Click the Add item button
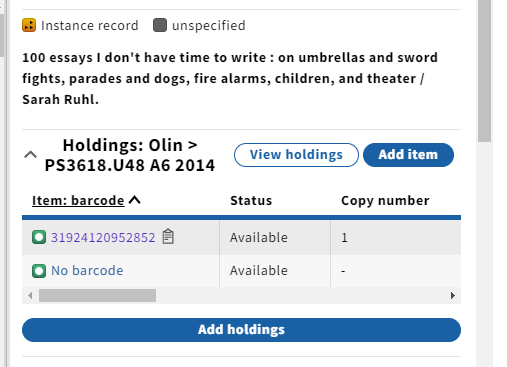The width and height of the screenshot is (507, 367). click(x=408, y=155)
